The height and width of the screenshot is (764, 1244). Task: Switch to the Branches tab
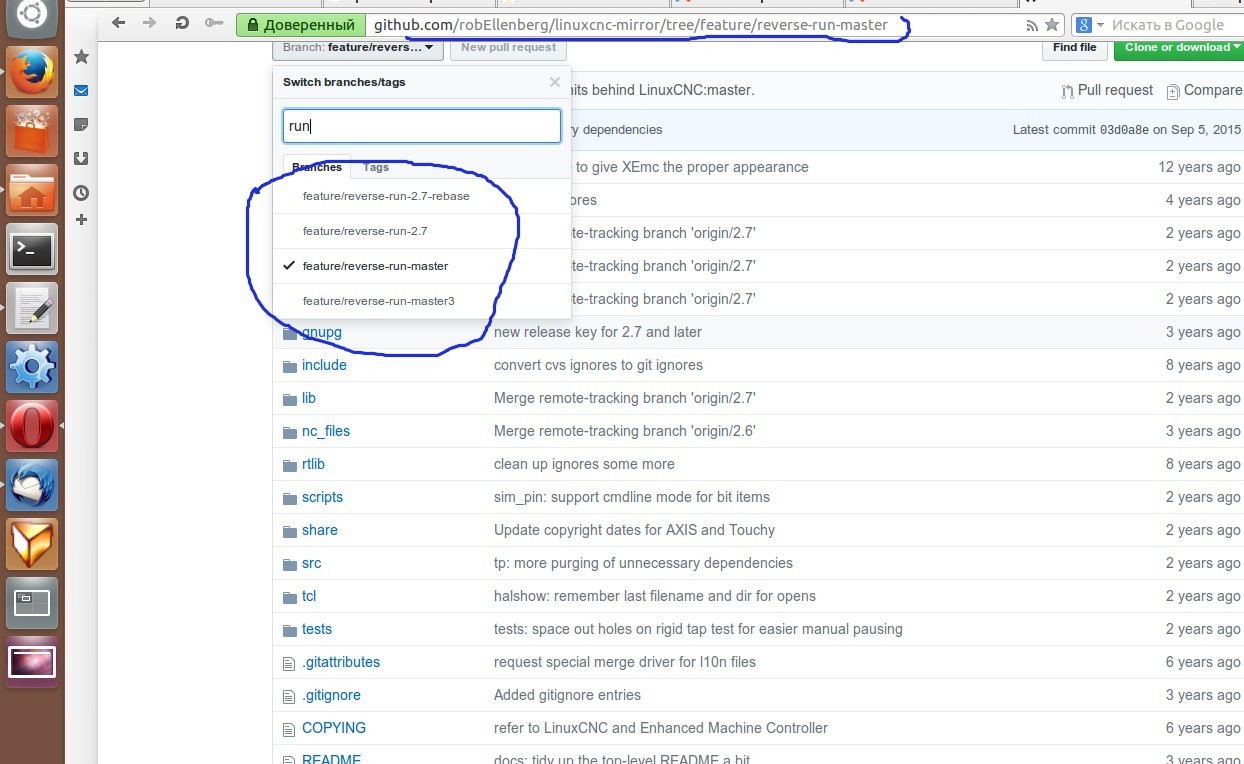(317, 167)
